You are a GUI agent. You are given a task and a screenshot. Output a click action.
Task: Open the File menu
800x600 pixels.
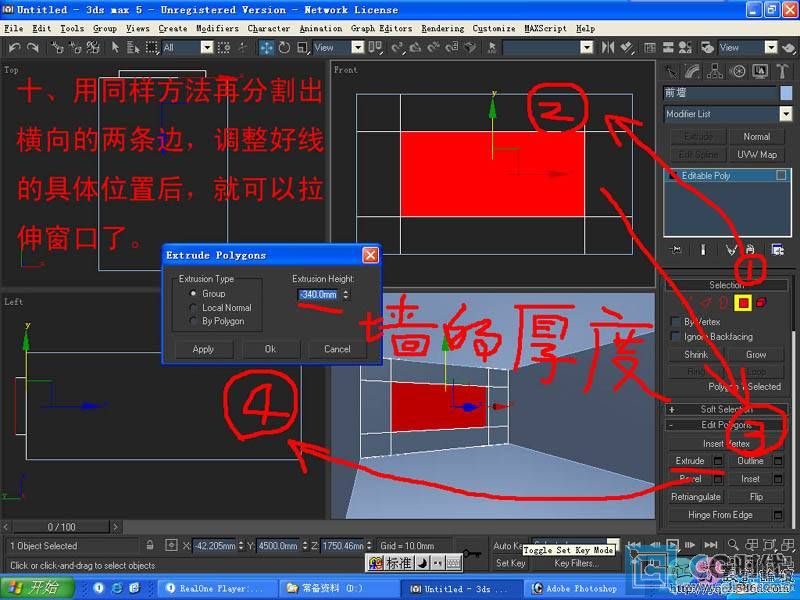[14, 29]
